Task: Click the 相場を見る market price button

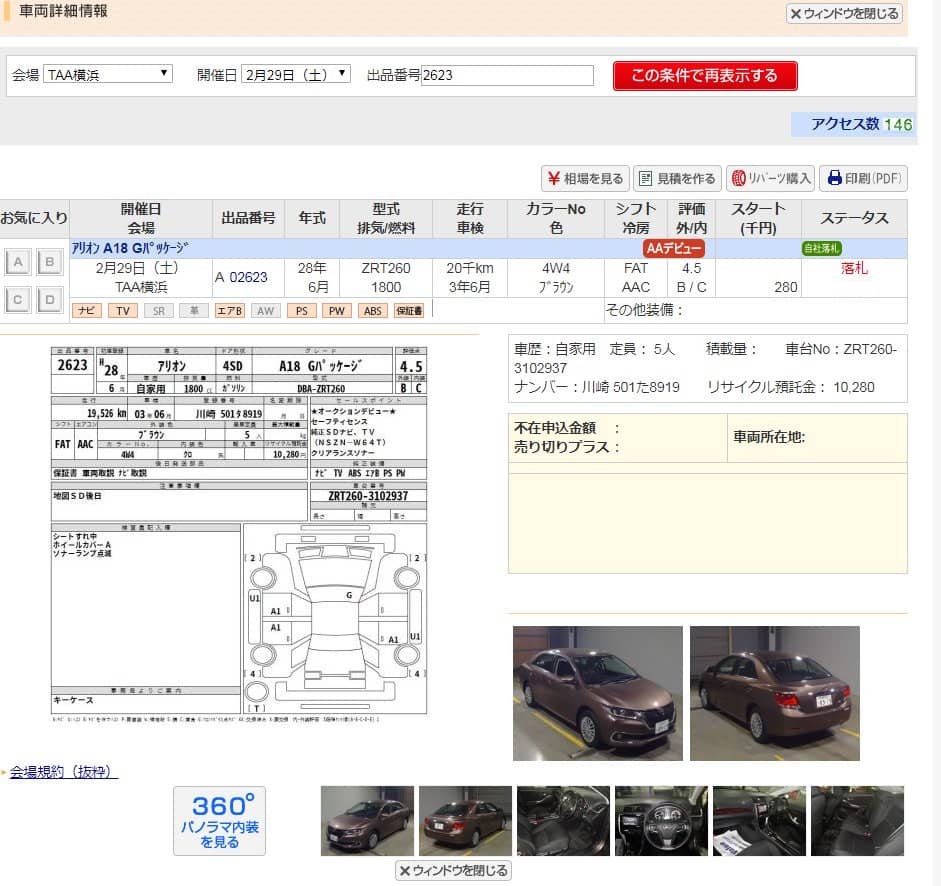Action: pyautogui.click(x=584, y=179)
